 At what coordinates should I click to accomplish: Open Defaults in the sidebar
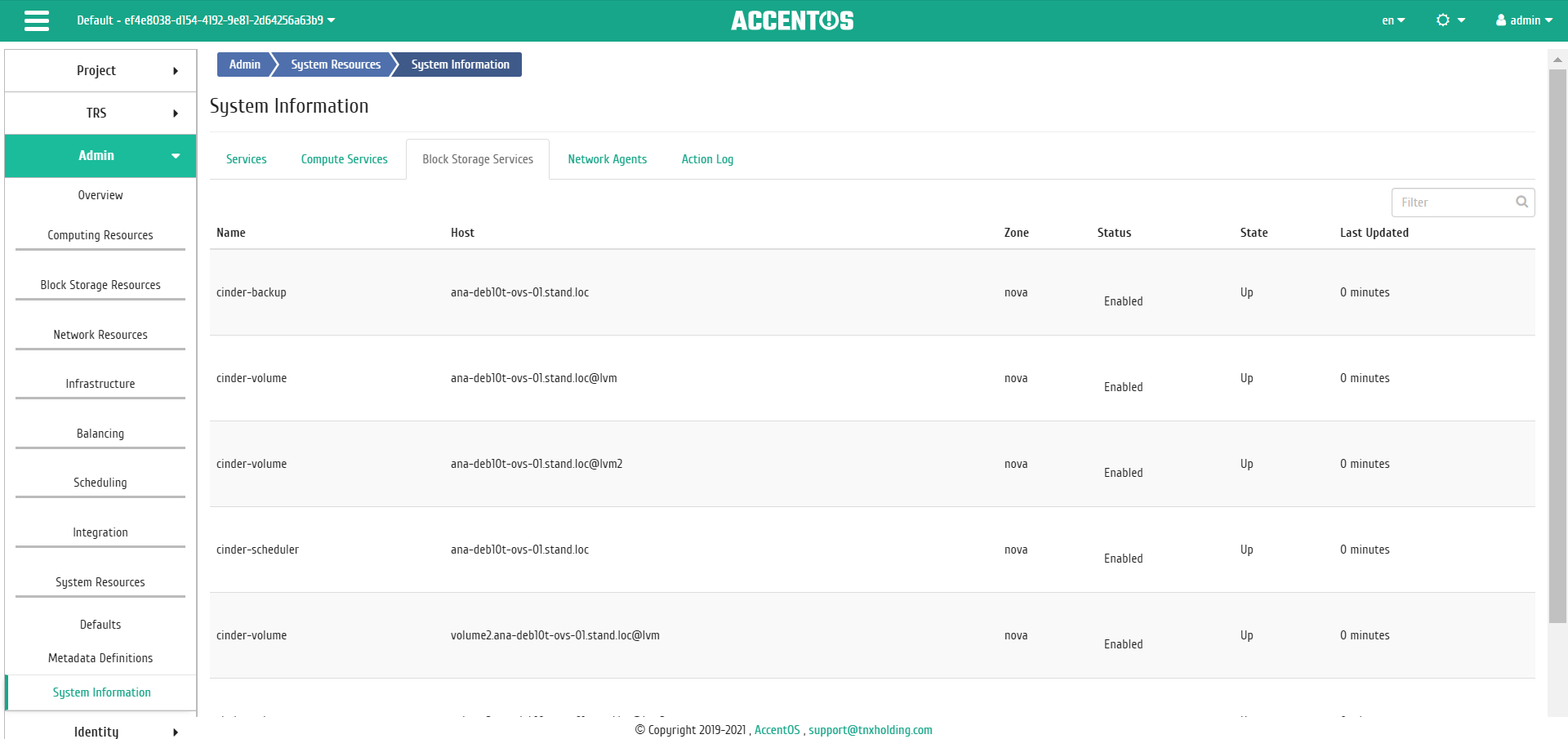(100, 625)
